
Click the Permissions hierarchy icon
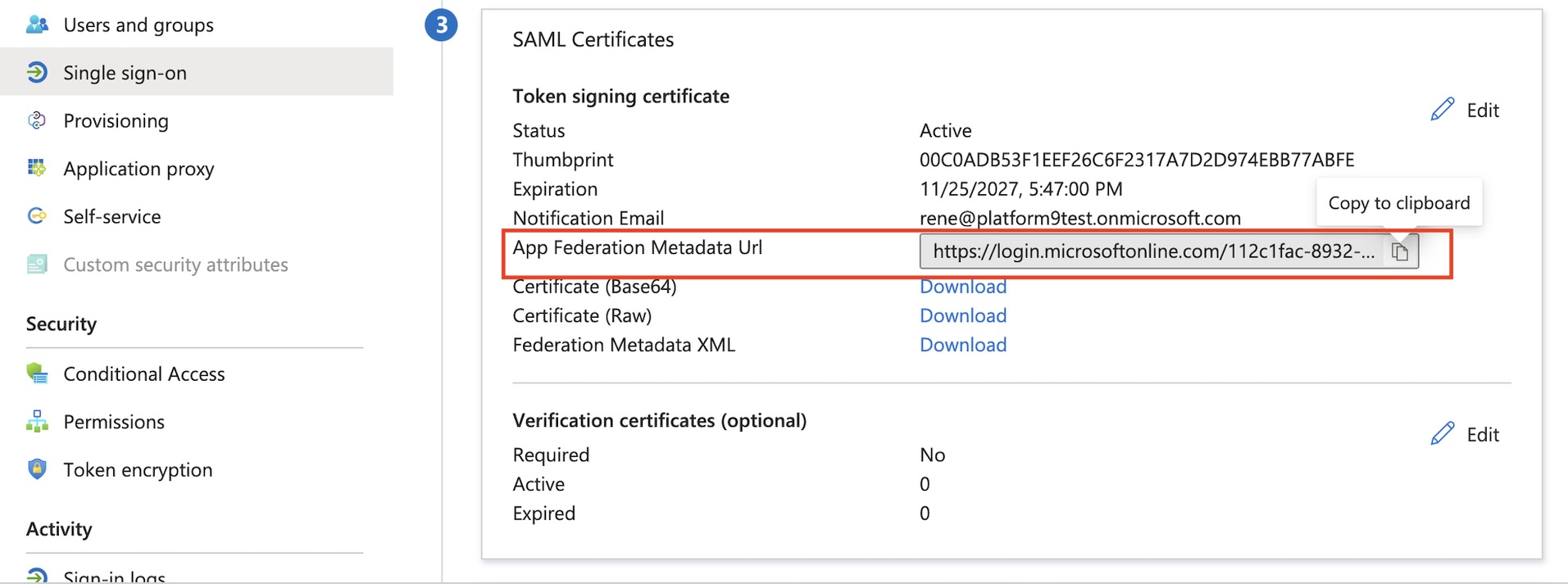(37, 422)
